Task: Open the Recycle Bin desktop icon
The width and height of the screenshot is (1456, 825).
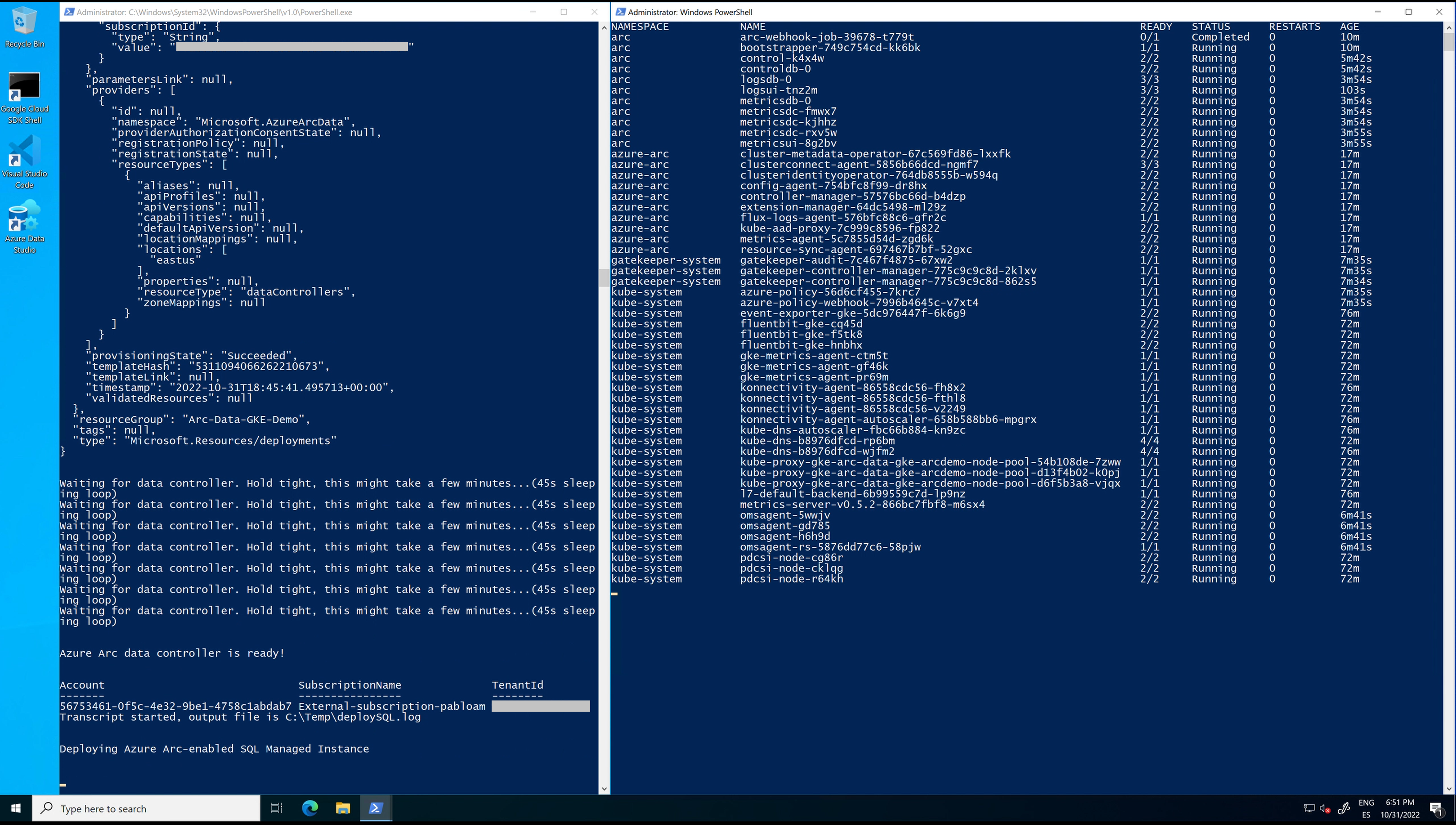Action: click(x=24, y=26)
